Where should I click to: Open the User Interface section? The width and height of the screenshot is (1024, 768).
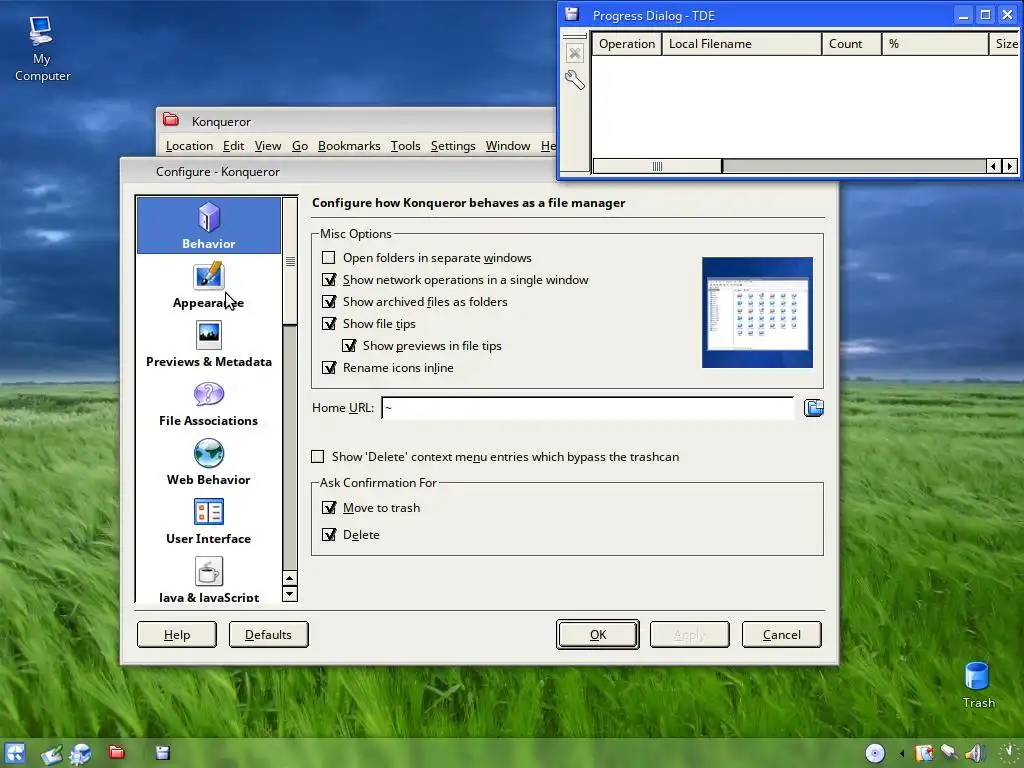209,521
